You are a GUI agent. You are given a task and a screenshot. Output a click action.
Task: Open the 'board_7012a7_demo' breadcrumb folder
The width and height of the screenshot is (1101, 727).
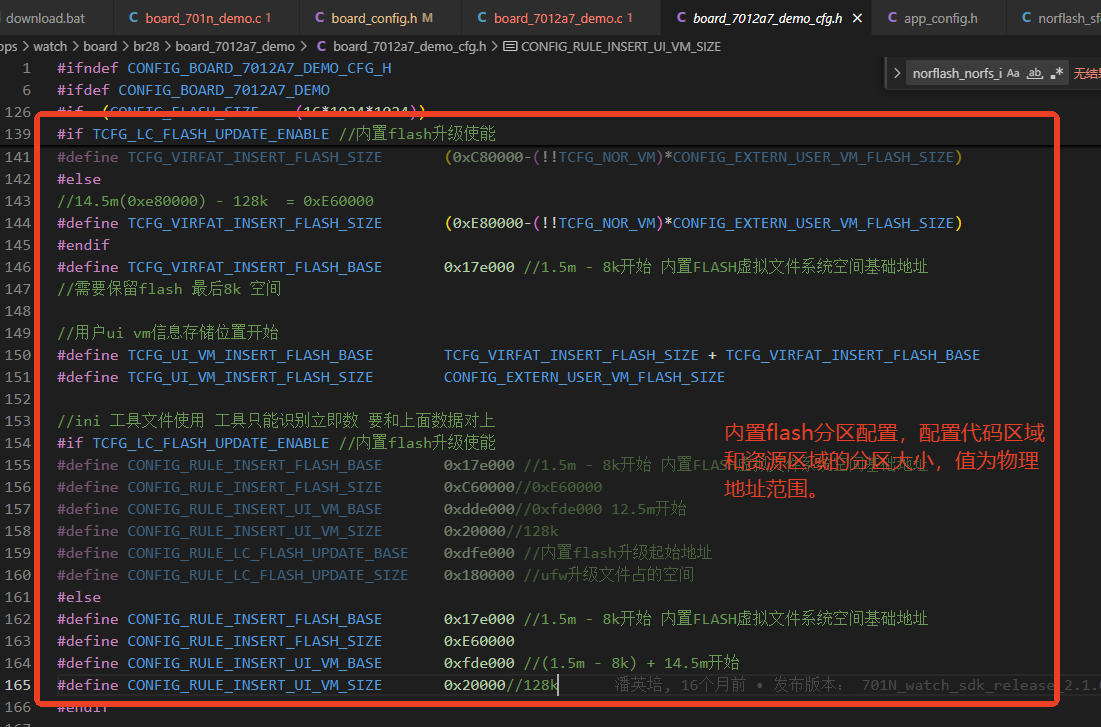tap(235, 46)
